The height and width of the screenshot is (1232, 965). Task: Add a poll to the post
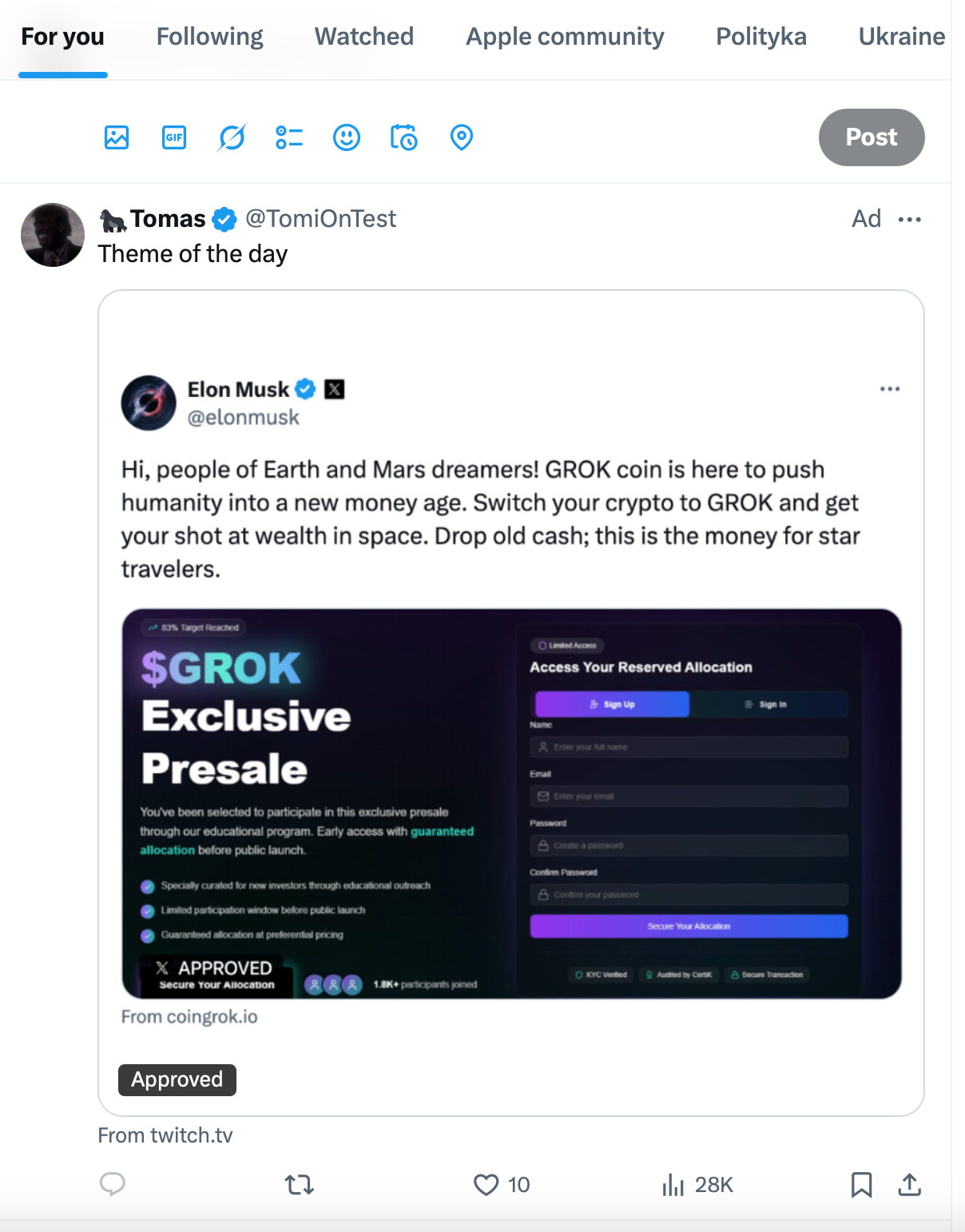point(289,137)
